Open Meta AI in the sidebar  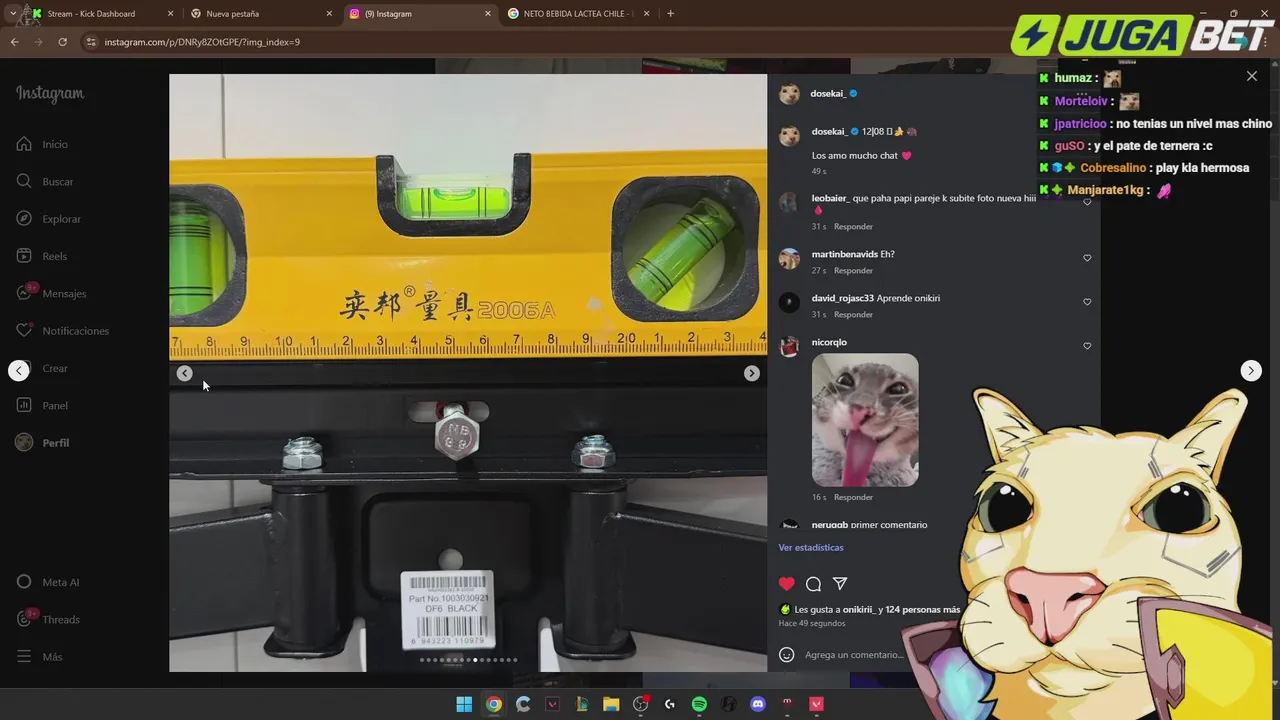(47, 582)
